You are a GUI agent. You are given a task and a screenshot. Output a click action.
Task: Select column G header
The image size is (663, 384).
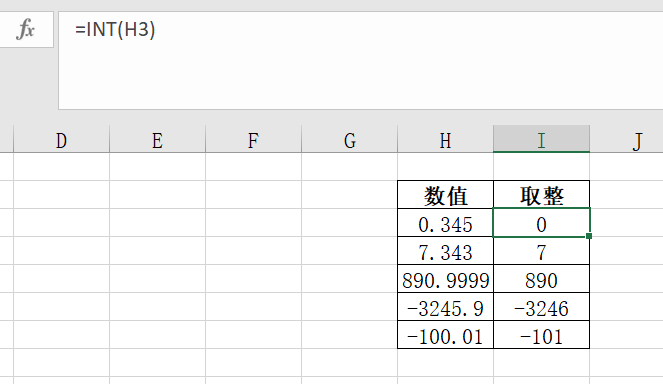click(x=349, y=139)
